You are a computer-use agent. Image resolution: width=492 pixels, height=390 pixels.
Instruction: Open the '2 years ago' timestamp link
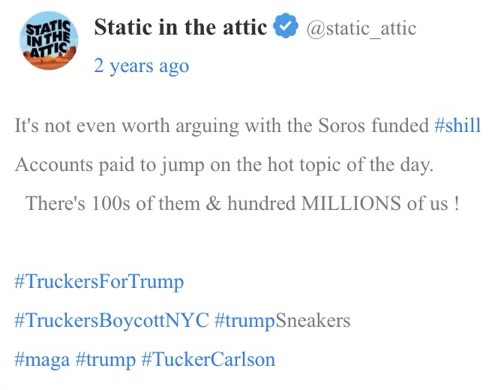[141, 66]
